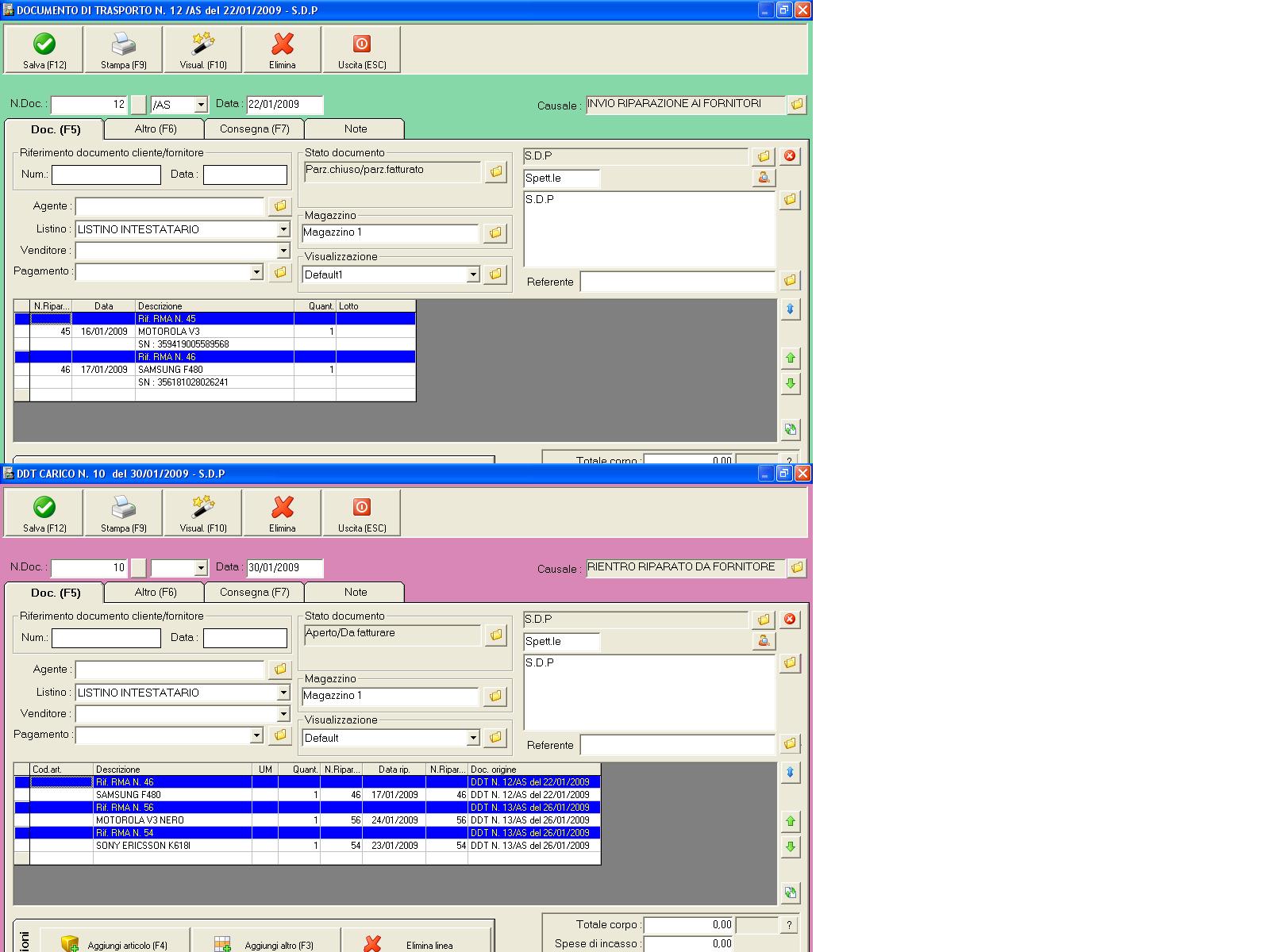Viewport: 1270px width, 952px height.
Task: Click green move-up arrow in DDT Carico window
Action: (790, 821)
